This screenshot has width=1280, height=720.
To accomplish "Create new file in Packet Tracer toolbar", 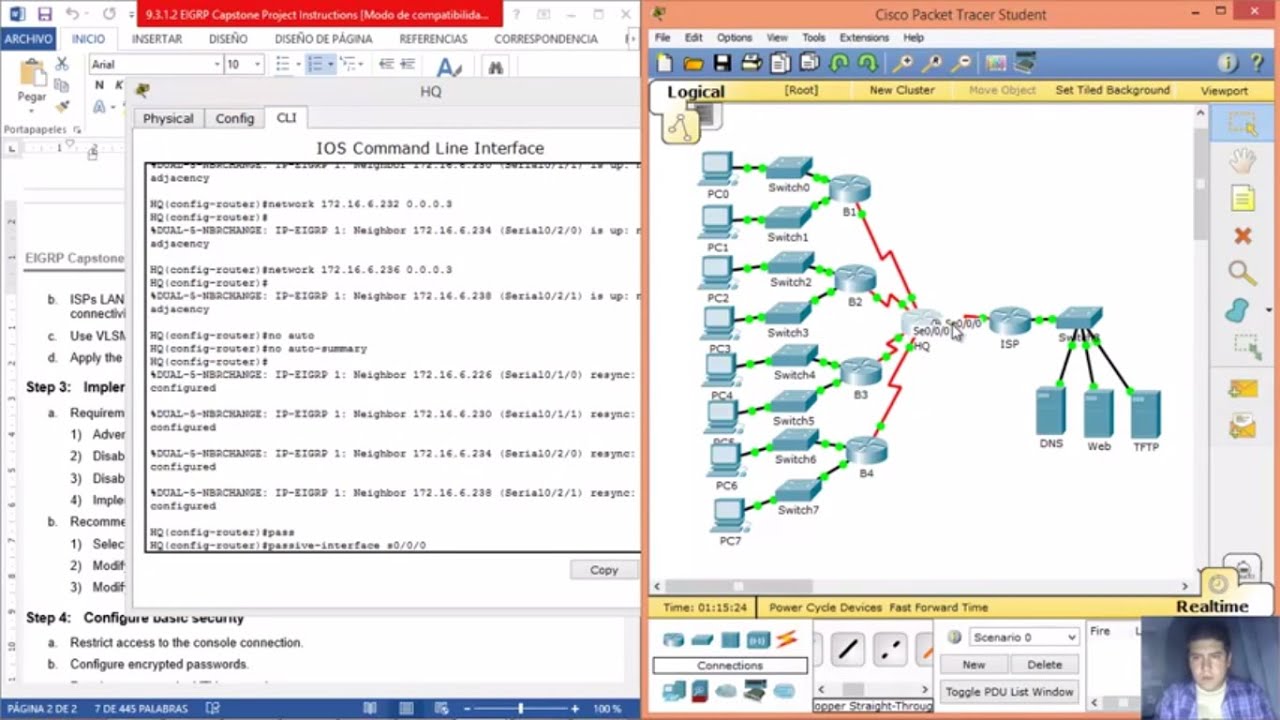I will coord(665,63).
